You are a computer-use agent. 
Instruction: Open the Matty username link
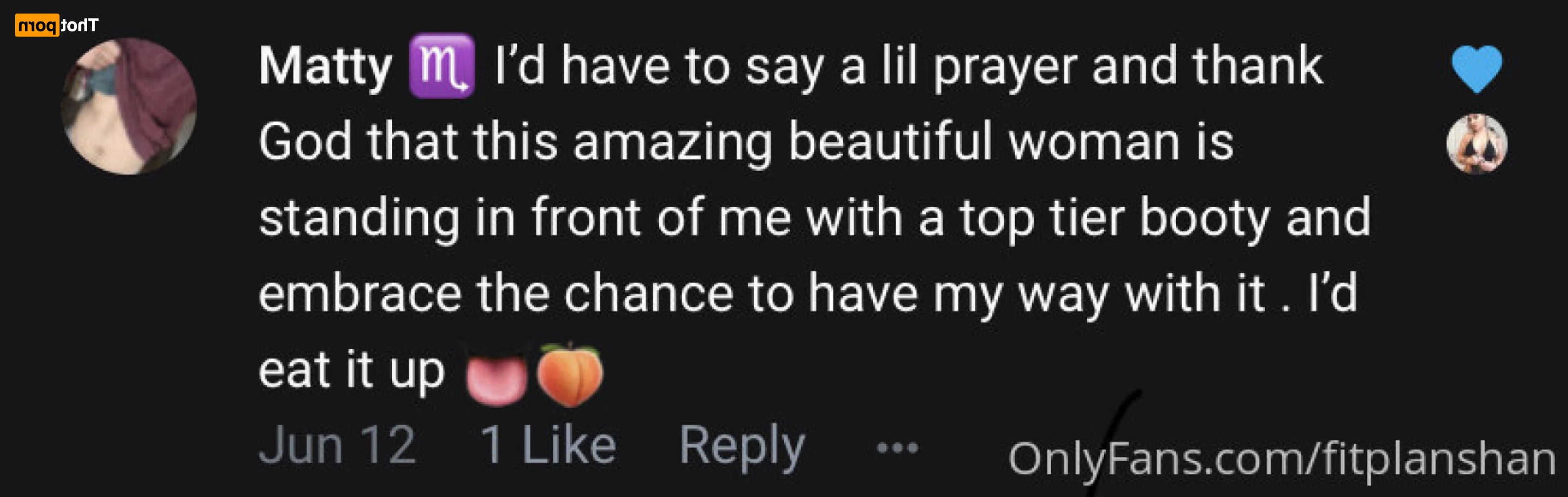325,67
